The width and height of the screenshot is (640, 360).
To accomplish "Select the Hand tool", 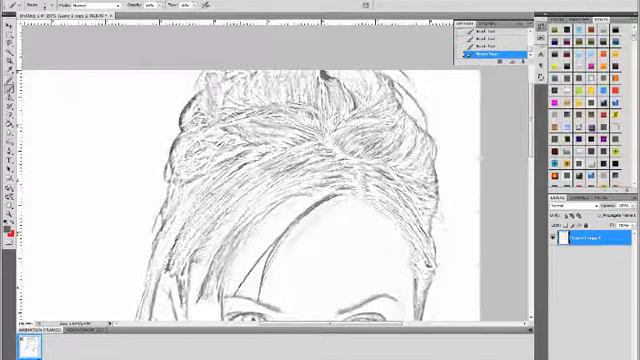I will click(x=9, y=206).
